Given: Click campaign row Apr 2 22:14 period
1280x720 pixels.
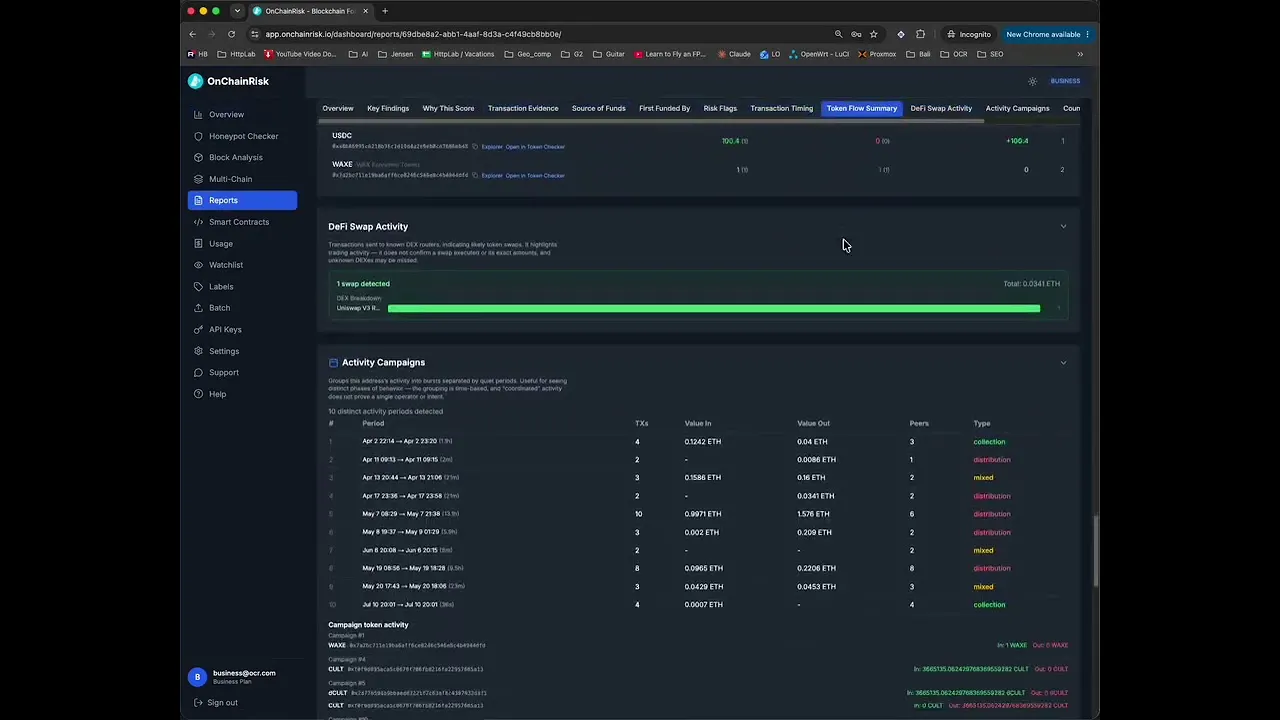Looking at the screenshot, I should 407,442.
